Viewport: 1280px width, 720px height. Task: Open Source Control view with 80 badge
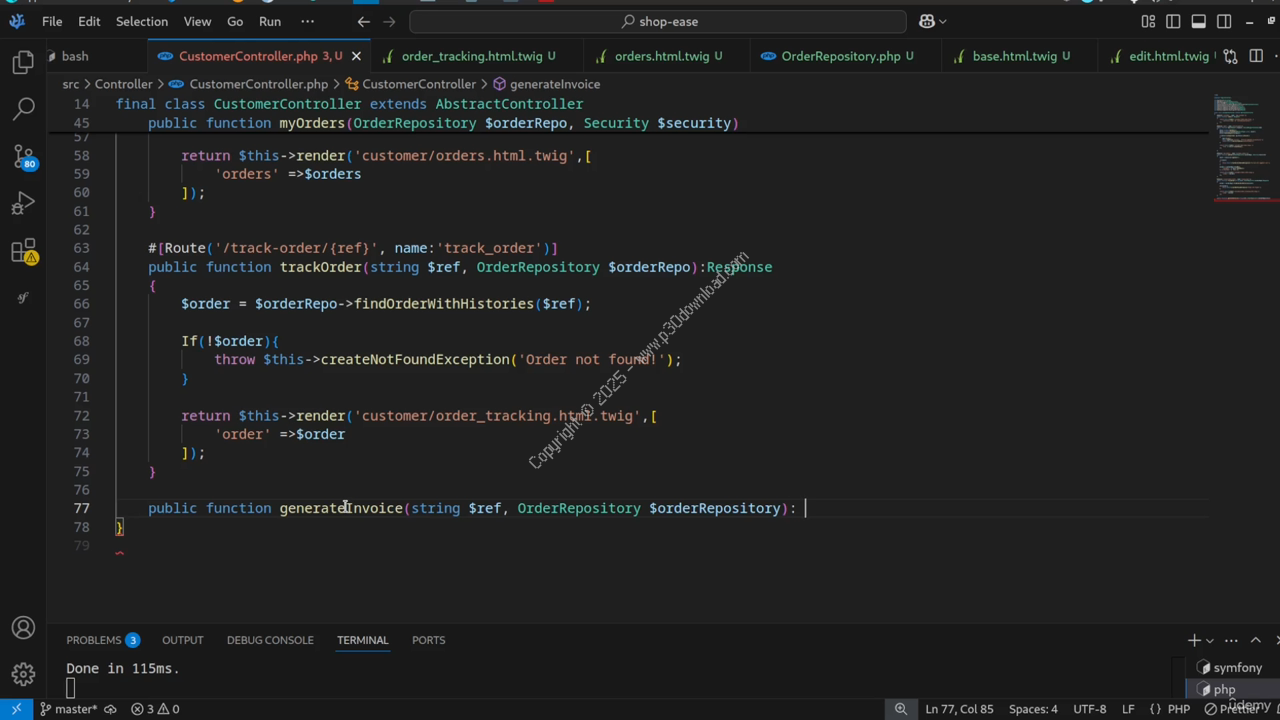[23, 156]
